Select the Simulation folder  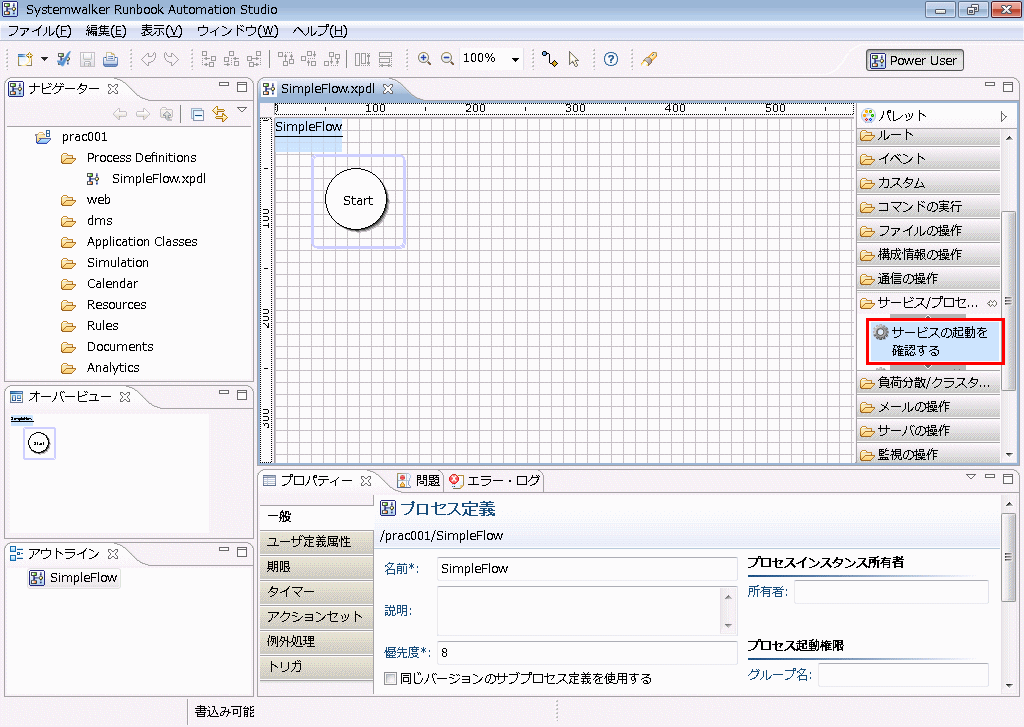click(118, 263)
